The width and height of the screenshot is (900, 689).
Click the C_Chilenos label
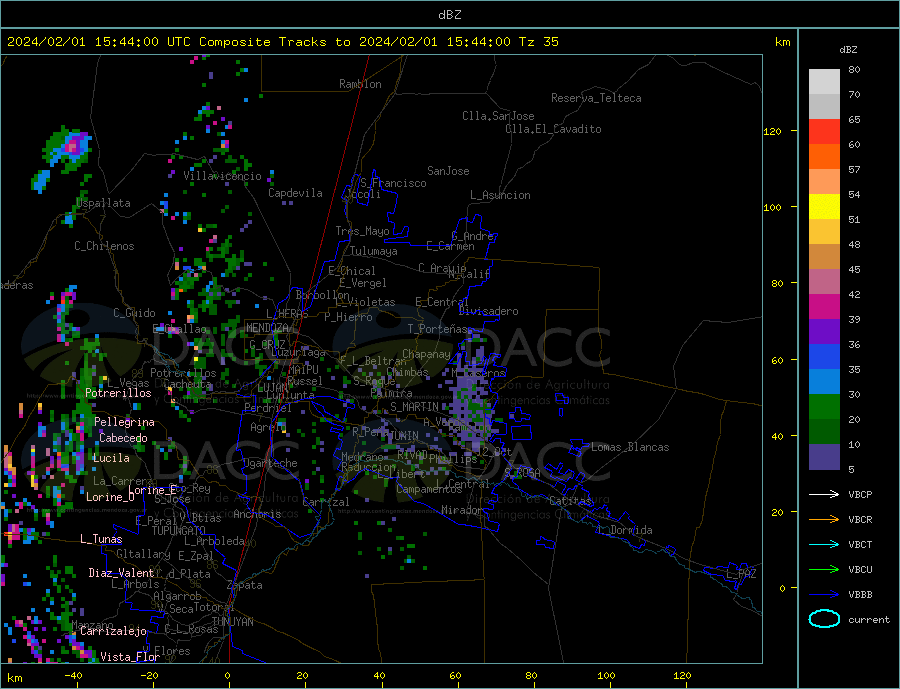tap(104, 246)
